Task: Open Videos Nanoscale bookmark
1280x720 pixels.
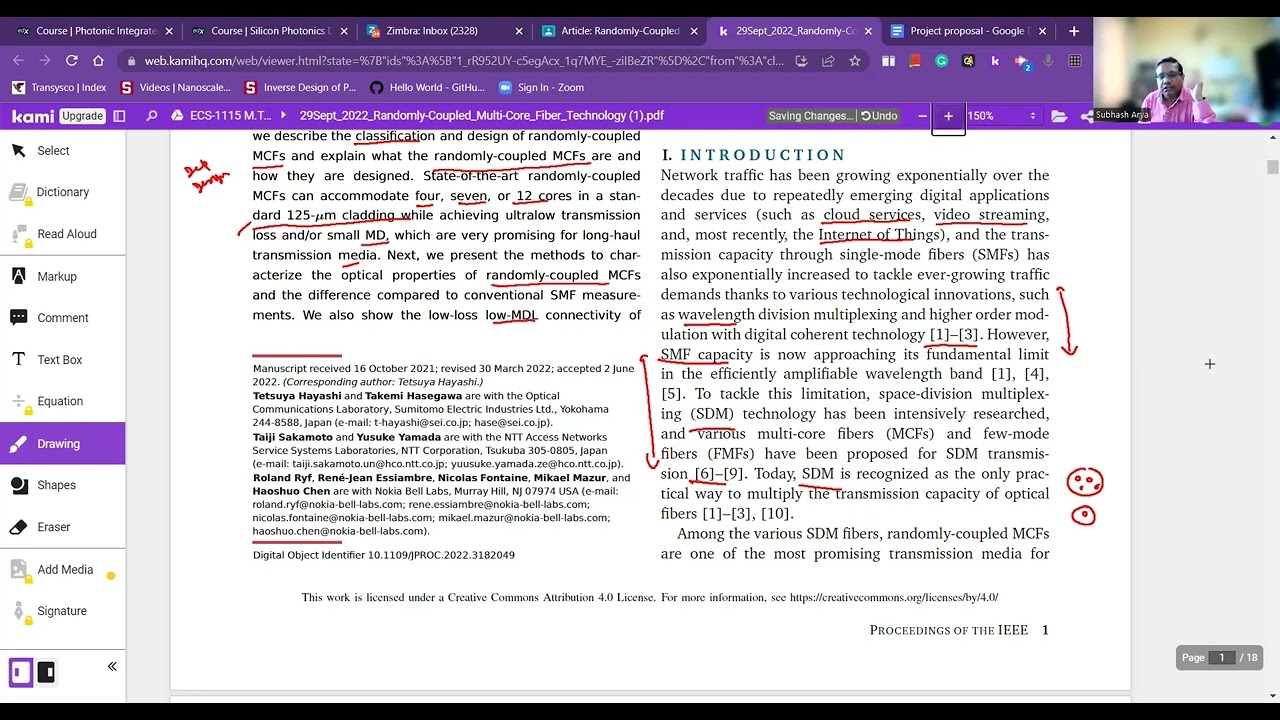Action: pos(175,88)
